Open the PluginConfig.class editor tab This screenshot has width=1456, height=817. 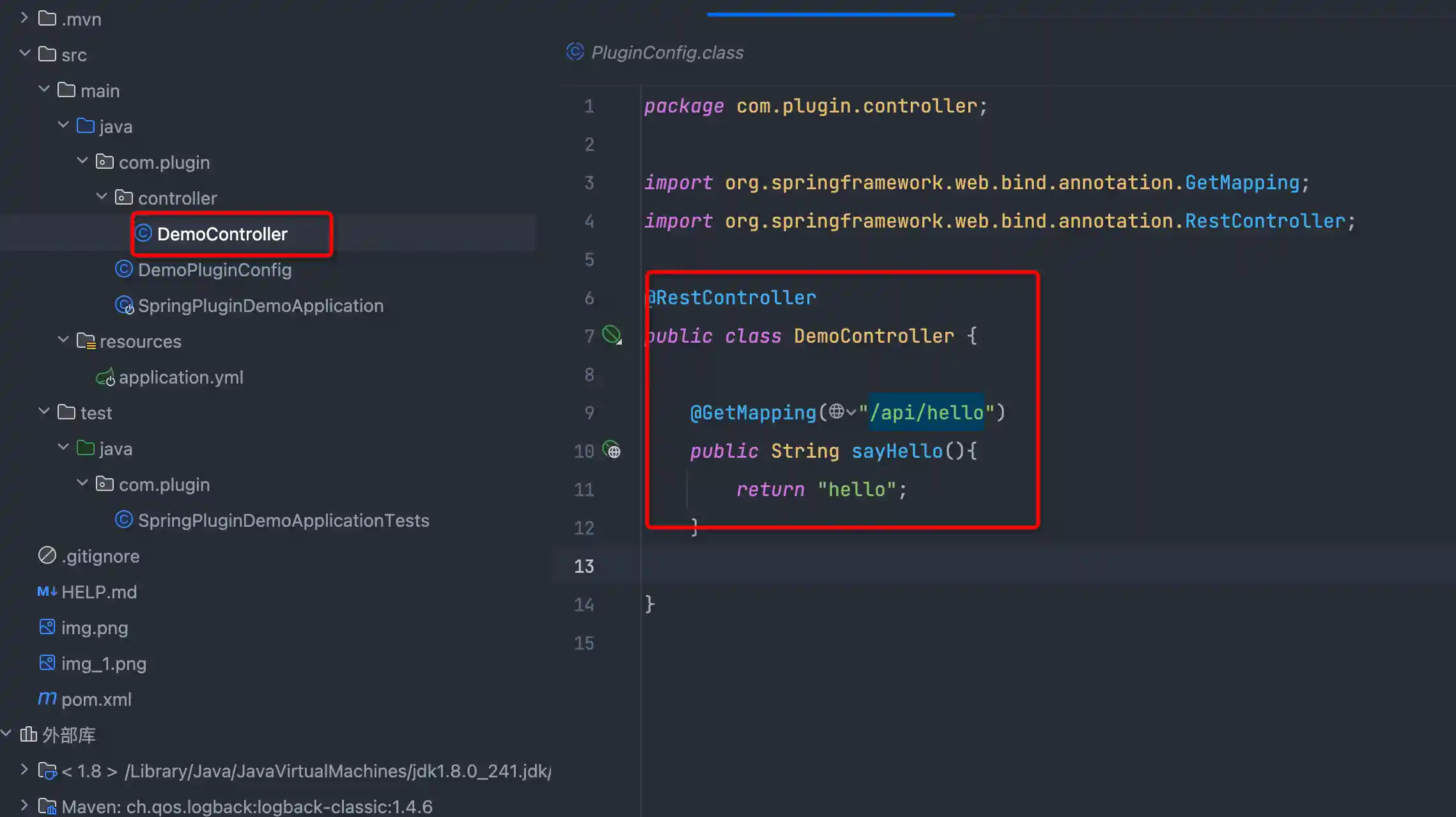(x=667, y=52)
